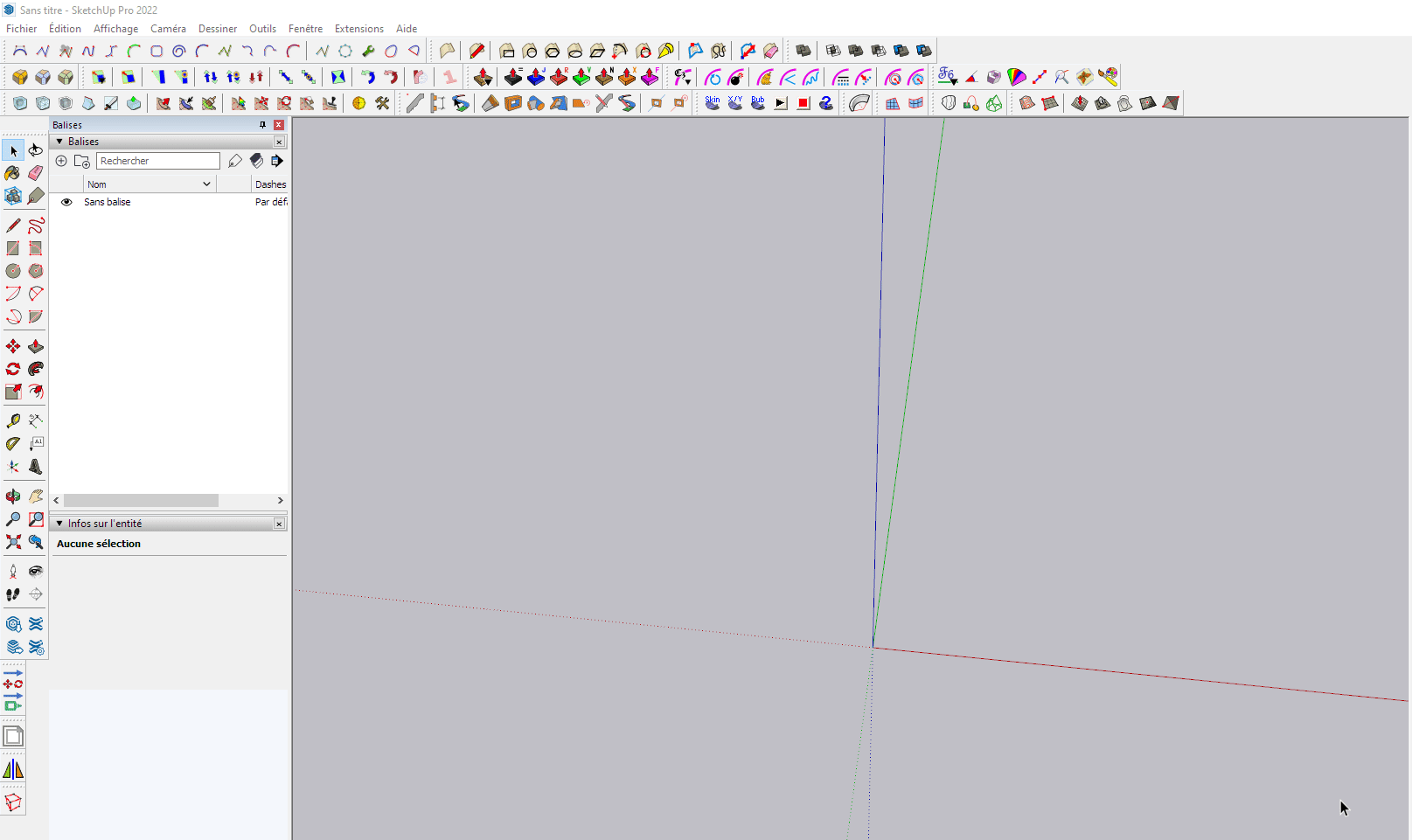Click left arrow of tags scrollbar
The height and width of the screenshot is (840, 1412).
tap(57, 501)
